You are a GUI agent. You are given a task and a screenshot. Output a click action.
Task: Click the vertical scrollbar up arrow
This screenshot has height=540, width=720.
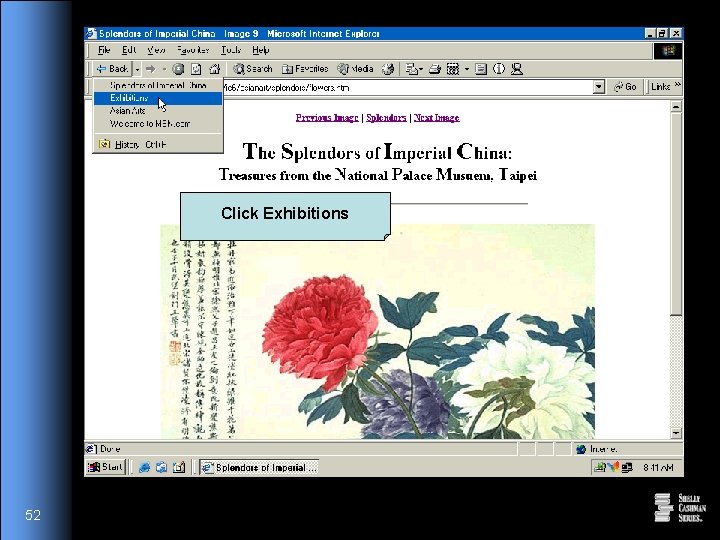pyautogui.click(x=676, y=107)
